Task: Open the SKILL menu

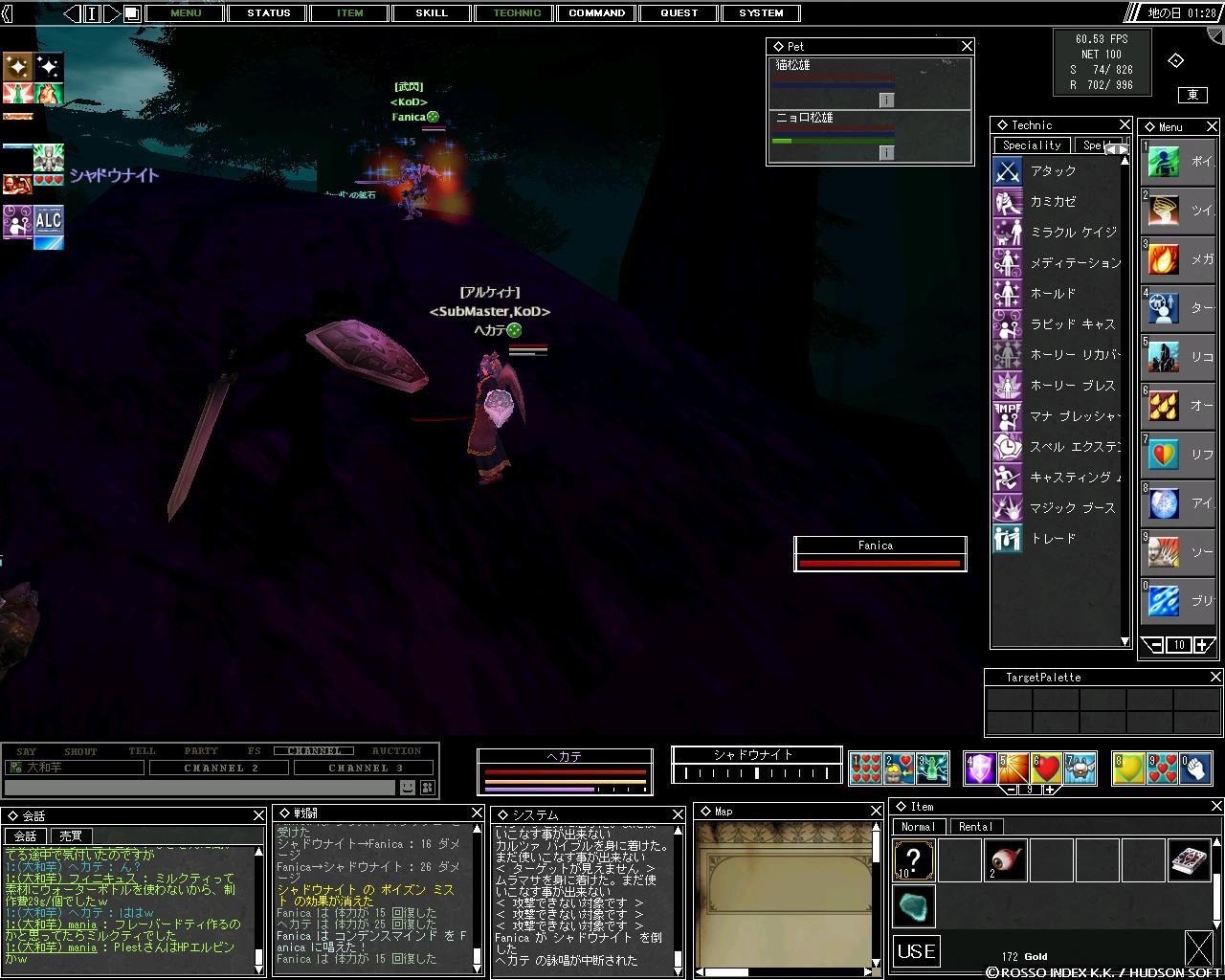Action: [x=432, y=13]
